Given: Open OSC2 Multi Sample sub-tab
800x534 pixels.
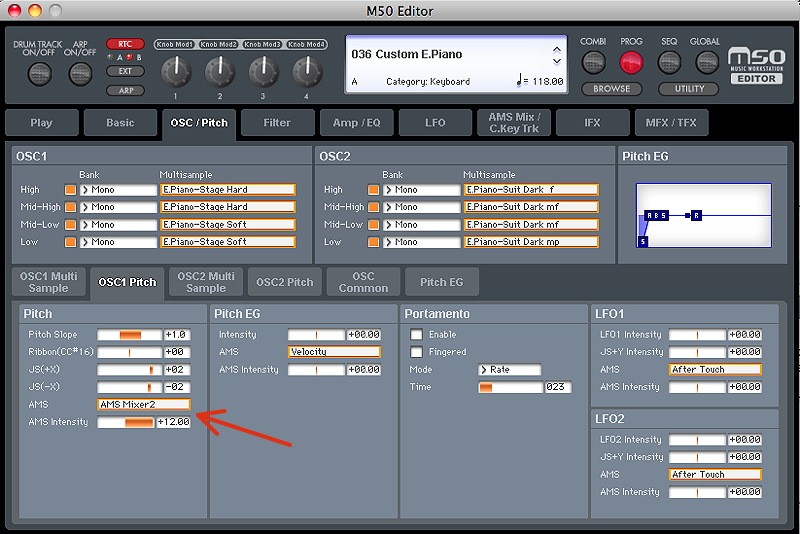Looking at the screenshot, I should pyautogui.click(x=206, y=282).
